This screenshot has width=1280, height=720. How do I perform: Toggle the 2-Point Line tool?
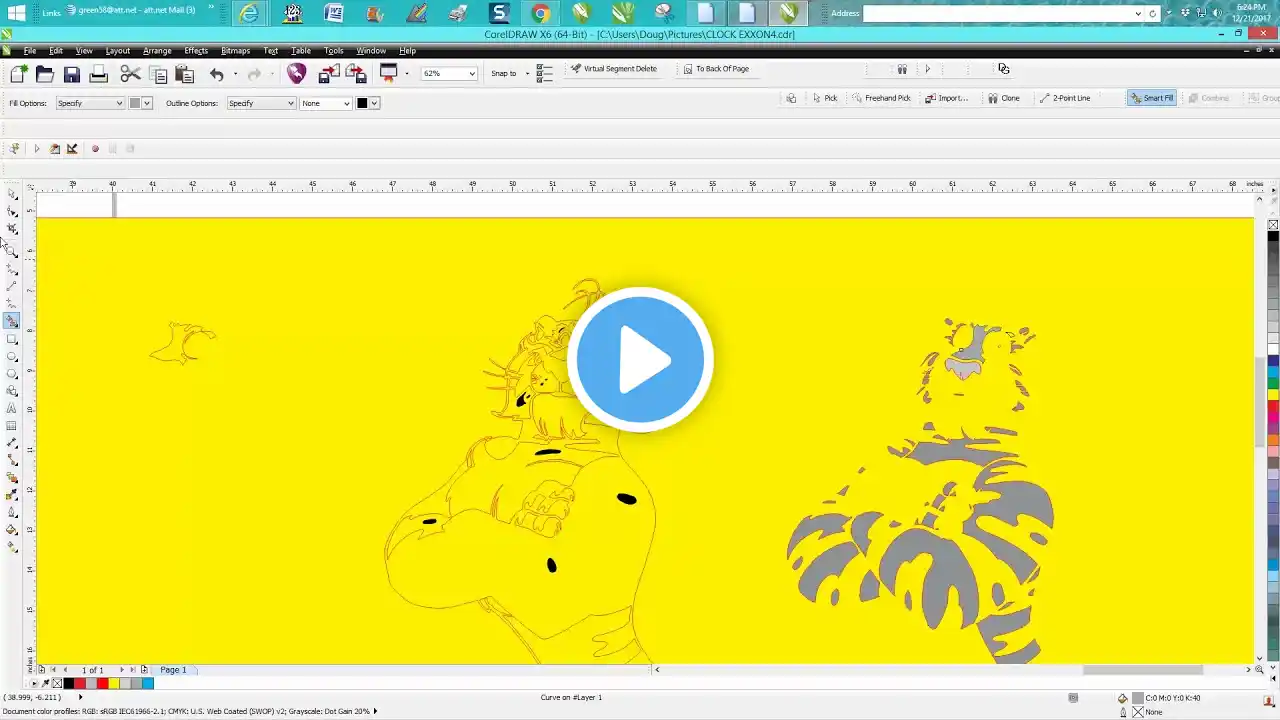[x=1065, y=98]
